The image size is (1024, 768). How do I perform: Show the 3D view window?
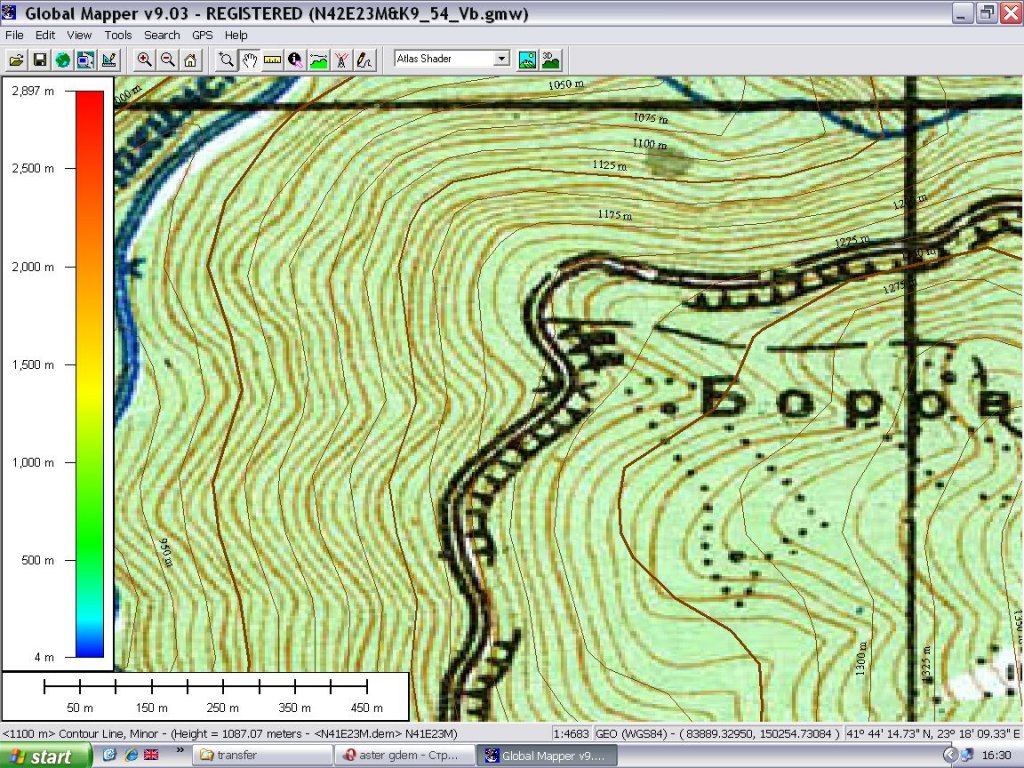pos(550,59)
